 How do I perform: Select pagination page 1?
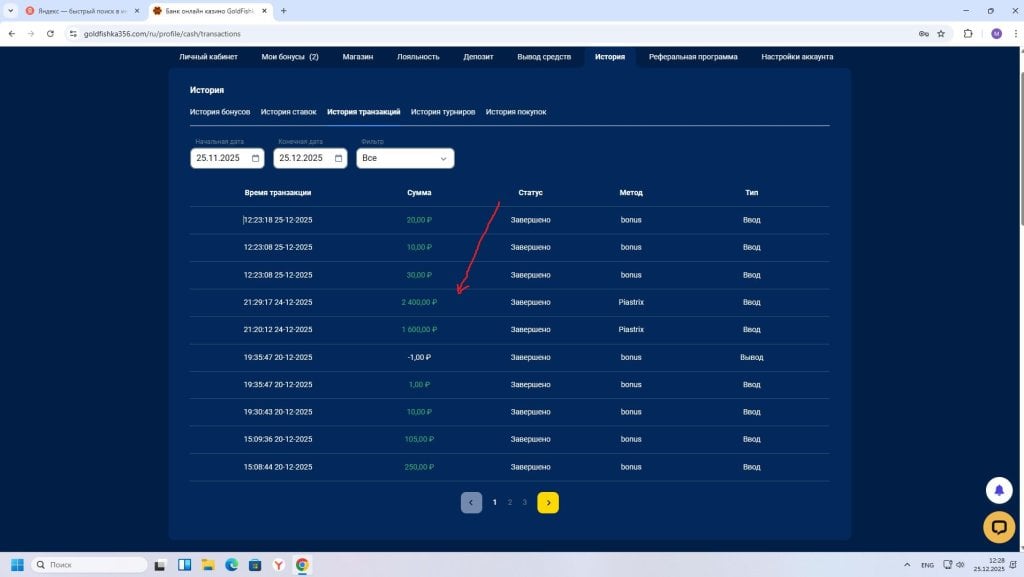(494, 503)
